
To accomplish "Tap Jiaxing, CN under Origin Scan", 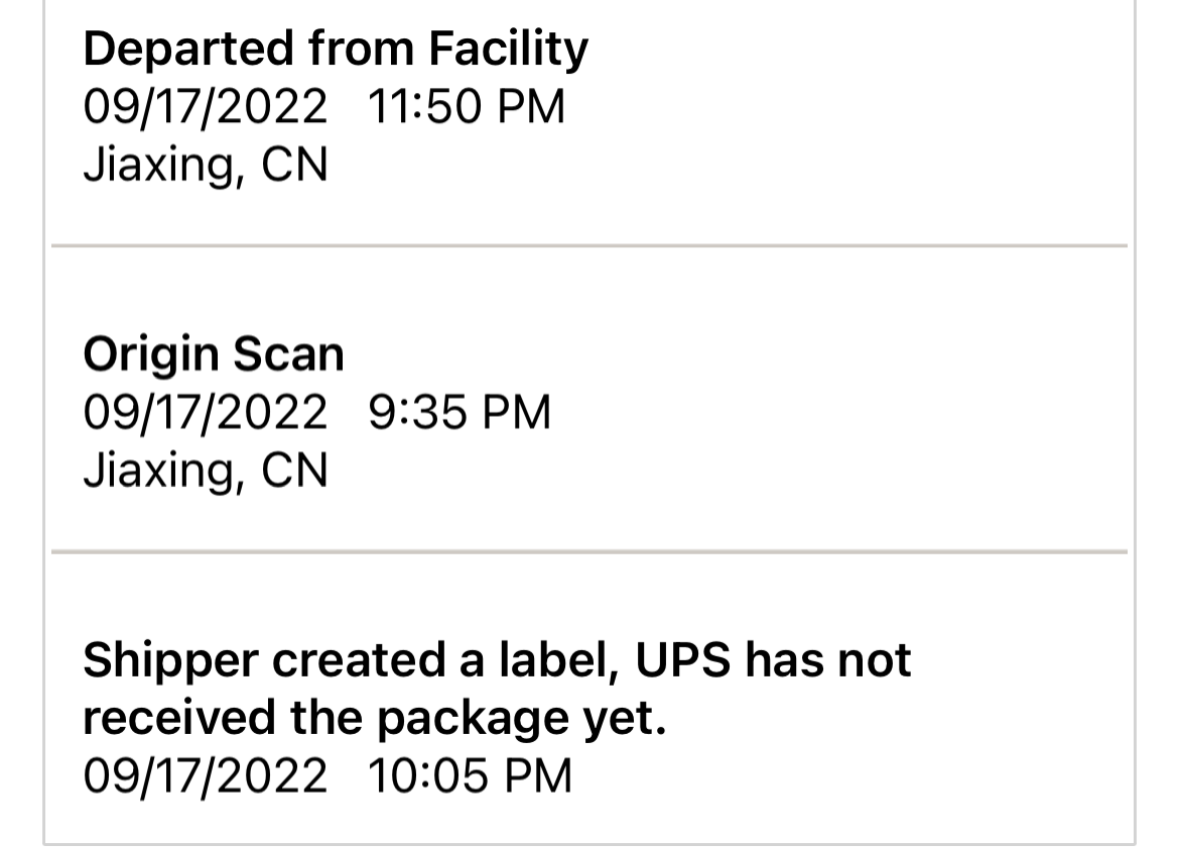I will [x=205, y=470].
